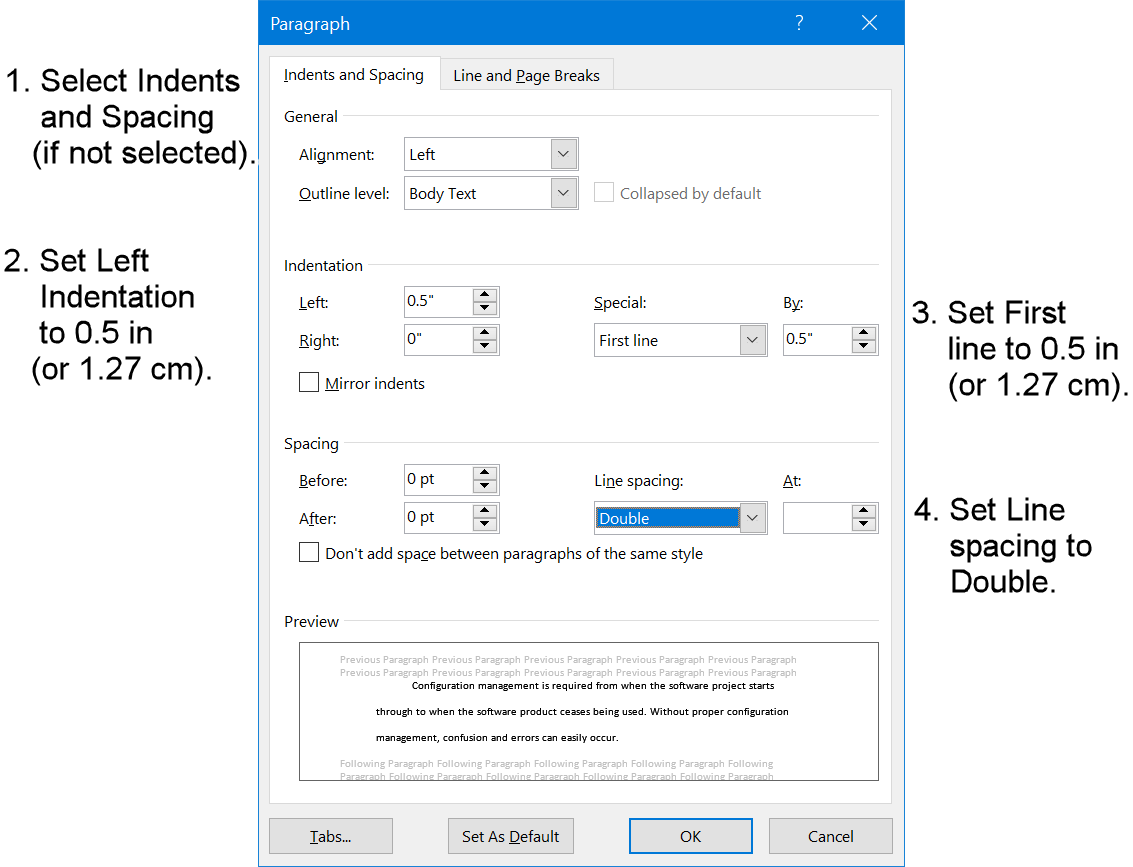
Task: Open the Special indentation dropdown
Action: (x=753, y=340)
